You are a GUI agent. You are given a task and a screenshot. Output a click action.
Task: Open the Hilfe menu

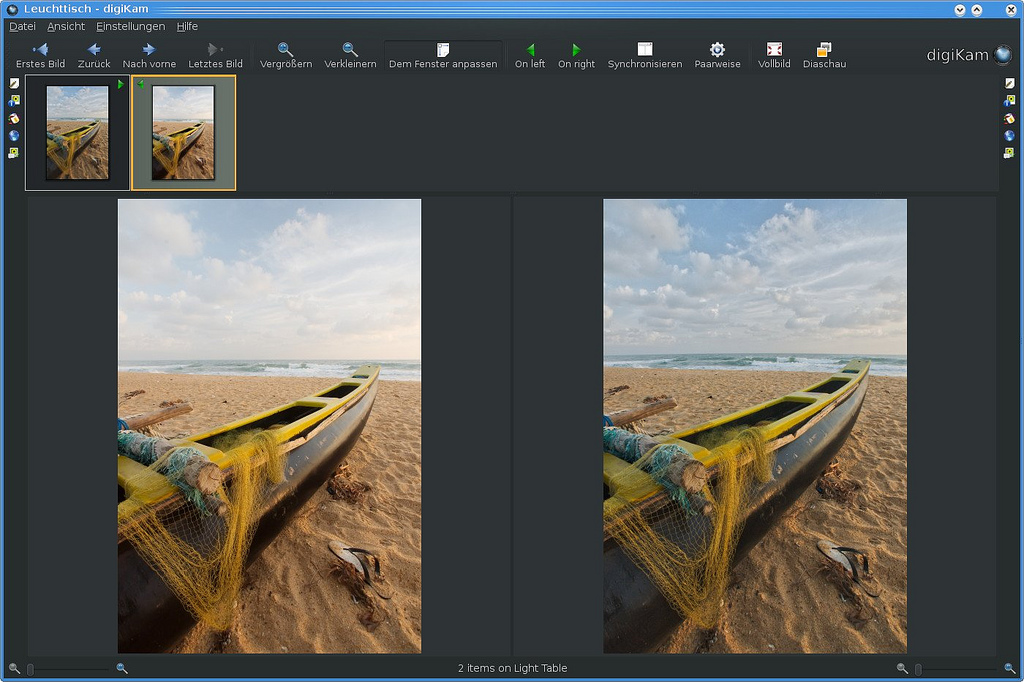(187, 26)
